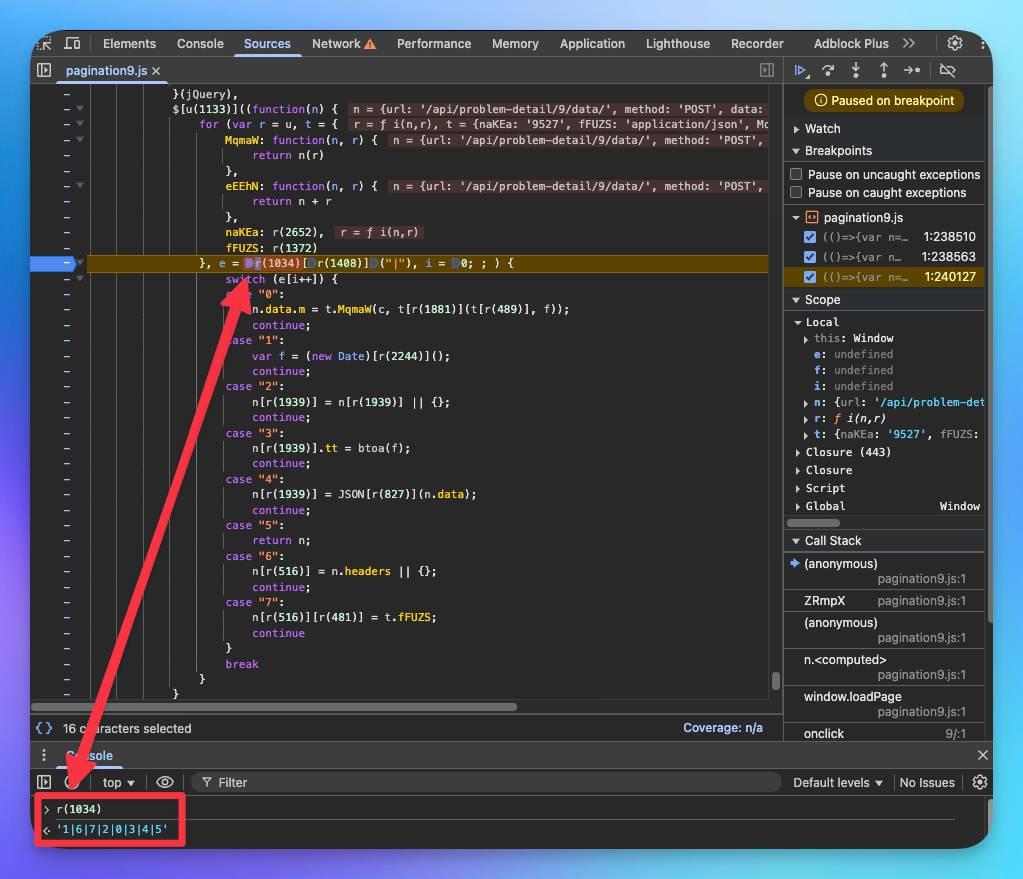1023x879 pixels.
Task: Expand the Global scope
Action: pyautogui.click(x=797, y=506)
